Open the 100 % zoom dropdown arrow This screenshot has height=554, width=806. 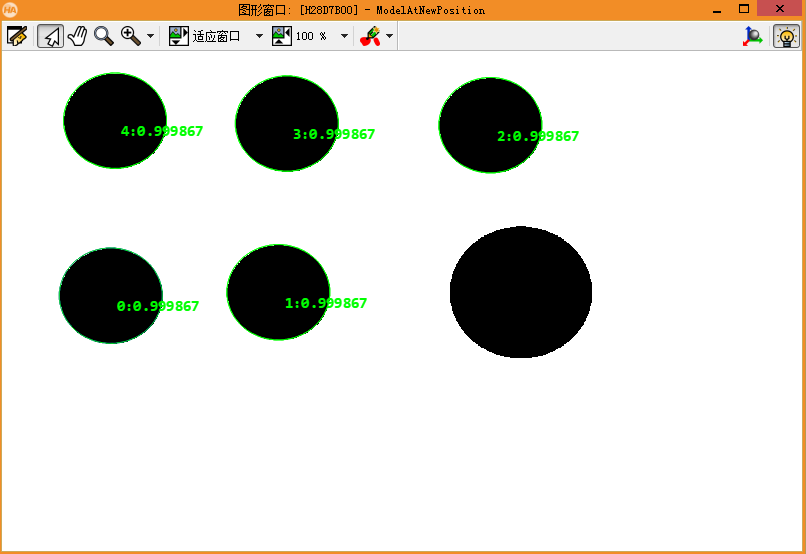344,36
